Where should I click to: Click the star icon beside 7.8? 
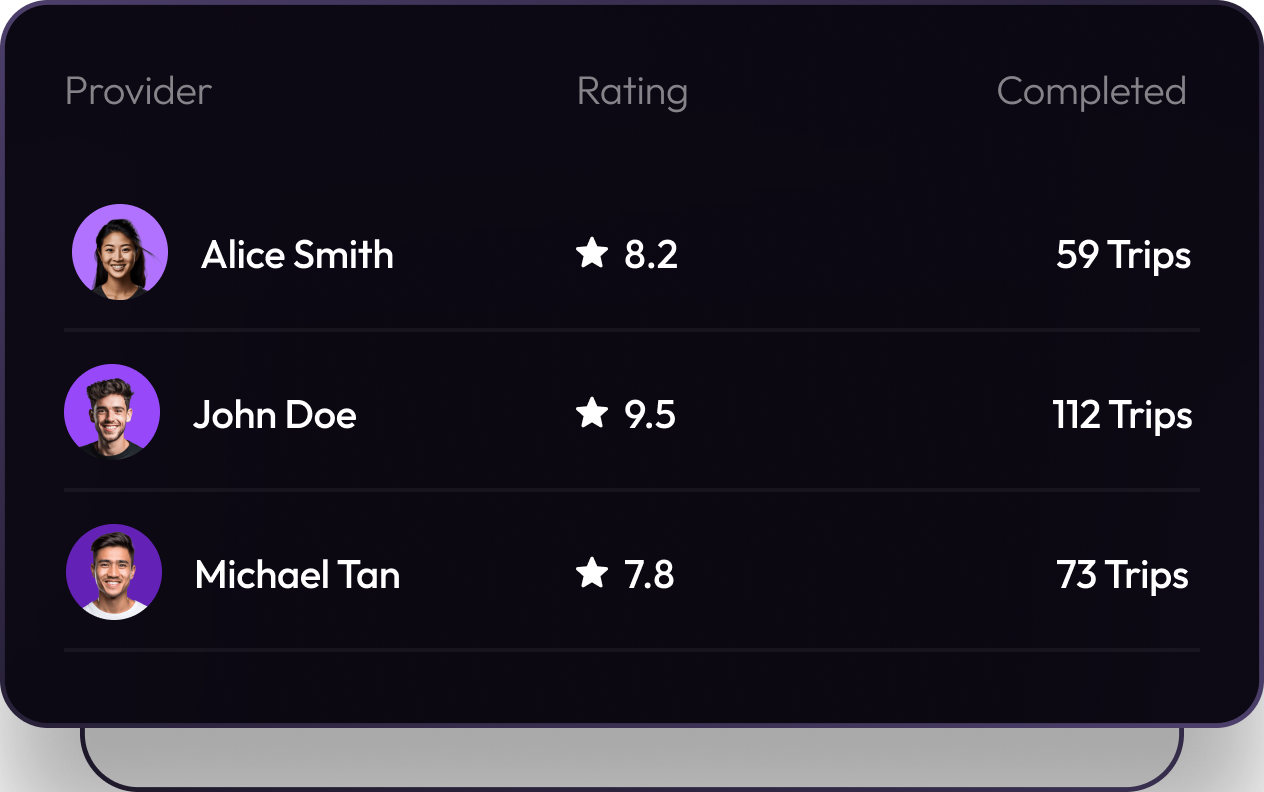click(592, 573)
